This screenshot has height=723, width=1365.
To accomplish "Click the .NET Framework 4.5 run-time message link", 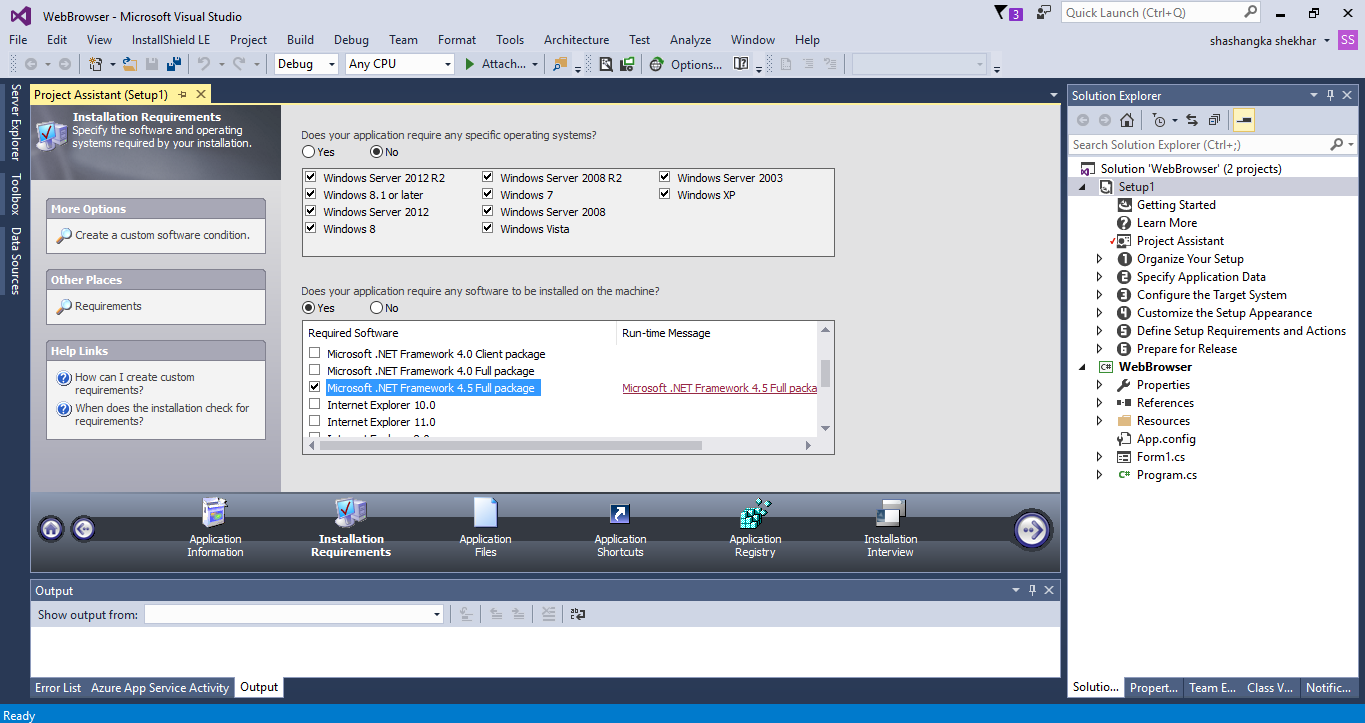I will (719, 388).
